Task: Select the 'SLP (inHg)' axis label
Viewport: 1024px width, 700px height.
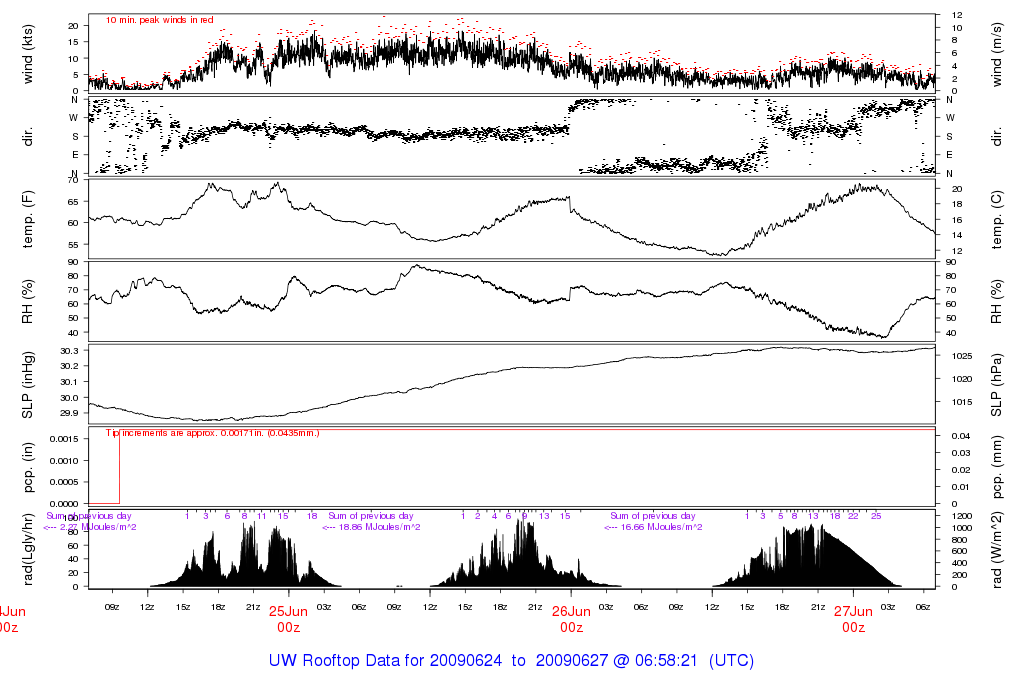Action: pyautogui.click(x=27, y=385)
